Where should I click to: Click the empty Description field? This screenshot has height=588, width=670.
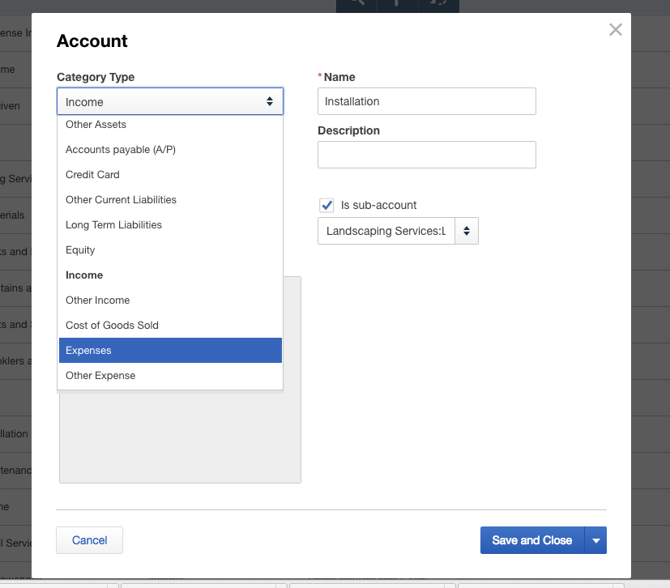pos(426,155)
